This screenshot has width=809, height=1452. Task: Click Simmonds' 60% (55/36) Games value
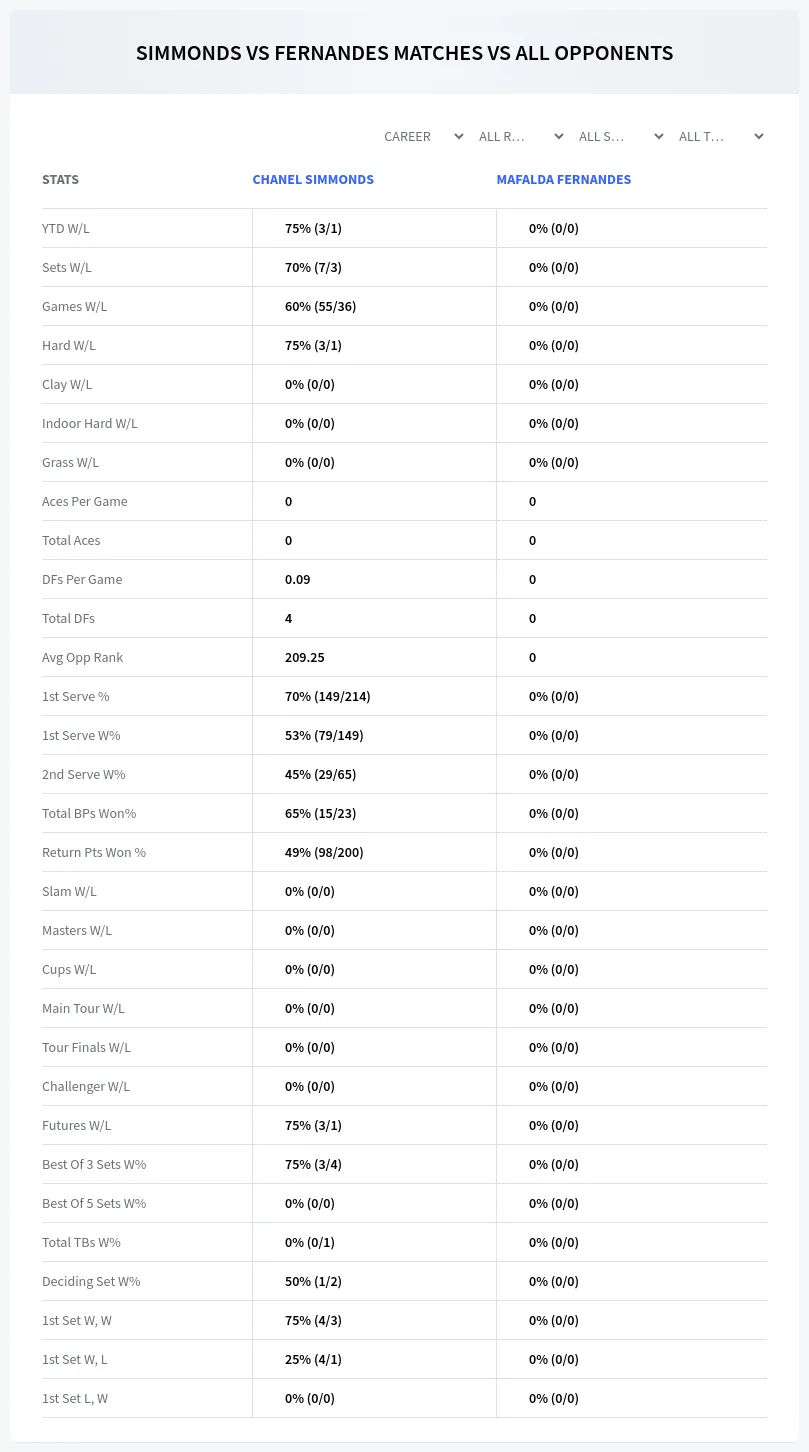coord(320,306)
